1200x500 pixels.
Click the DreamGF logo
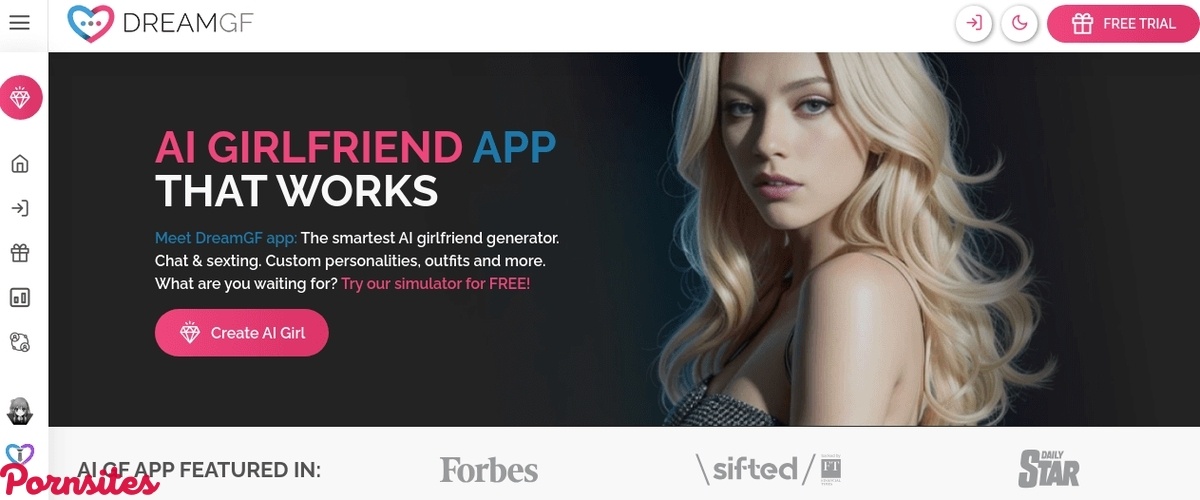(160, 24)
